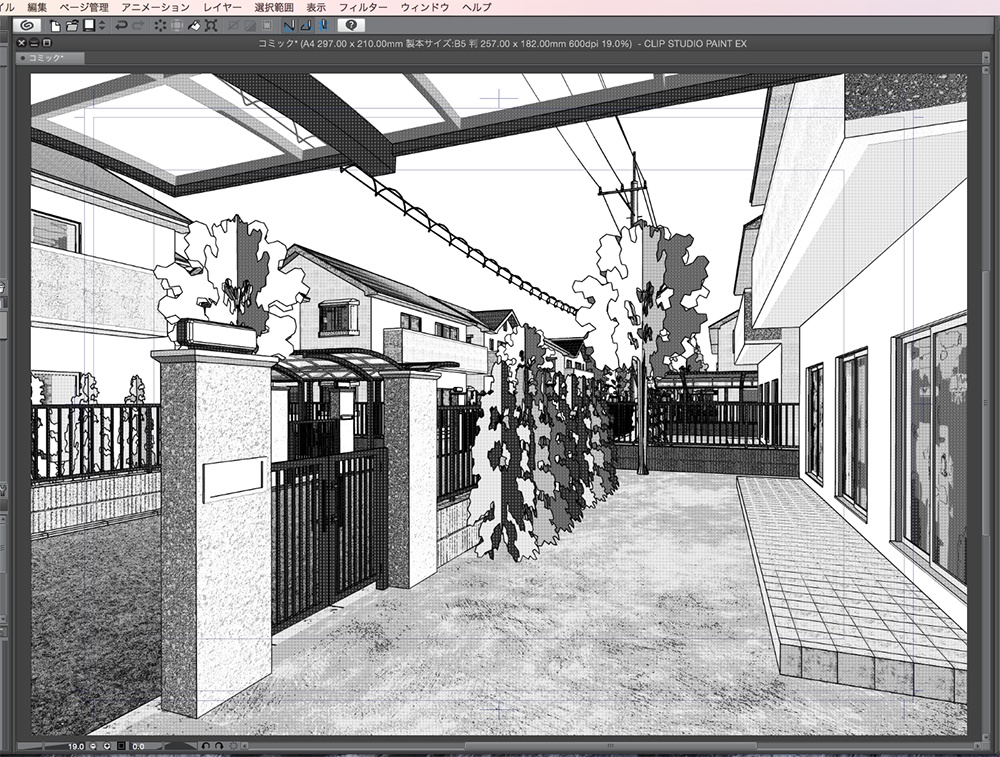Click the Help question-mark icon
Screen dimensions: 1000x757
click(351, 27)
